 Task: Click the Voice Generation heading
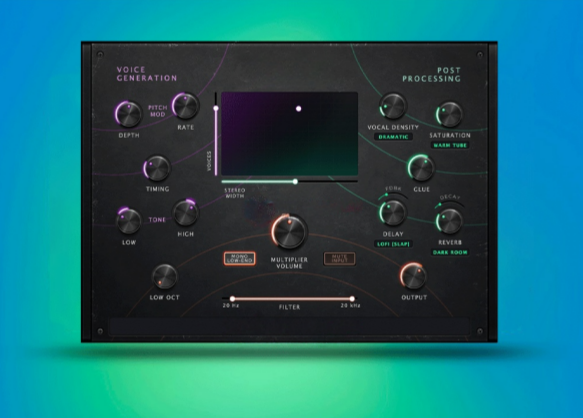click(x=147, y=74)
